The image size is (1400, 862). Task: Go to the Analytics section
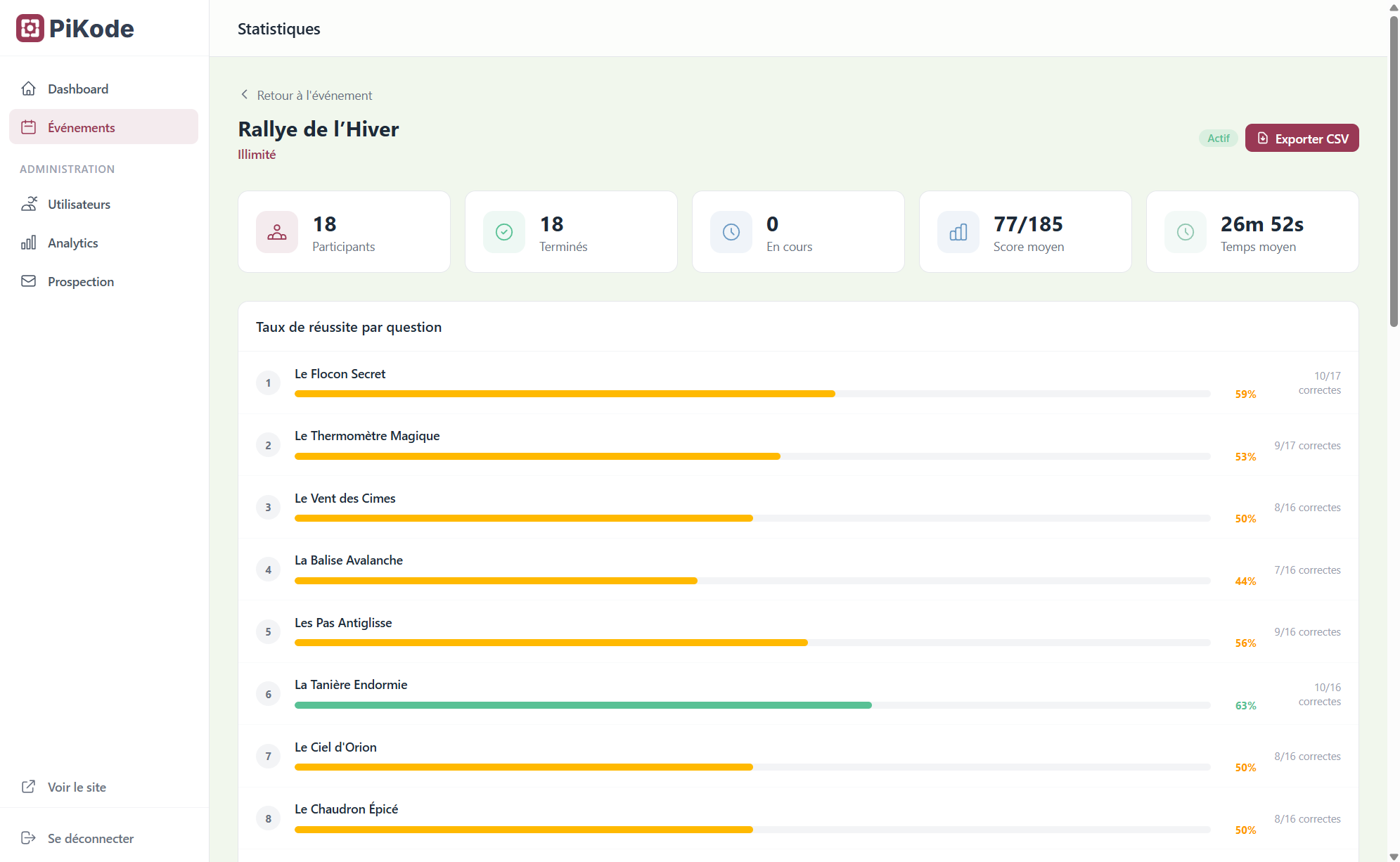pyautogui.click(x=103, y=243)
